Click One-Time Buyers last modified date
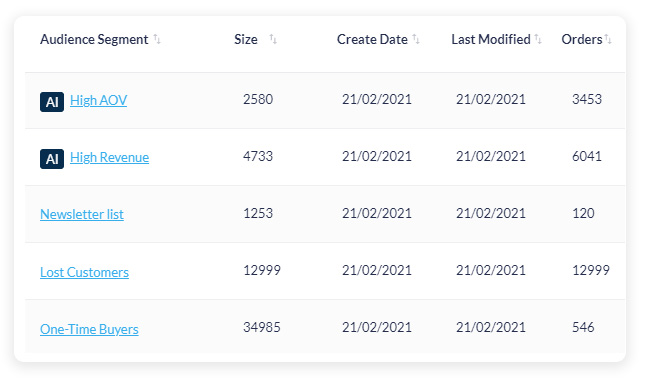The height and width of the screenshot is (380, 650). [491, 327]
